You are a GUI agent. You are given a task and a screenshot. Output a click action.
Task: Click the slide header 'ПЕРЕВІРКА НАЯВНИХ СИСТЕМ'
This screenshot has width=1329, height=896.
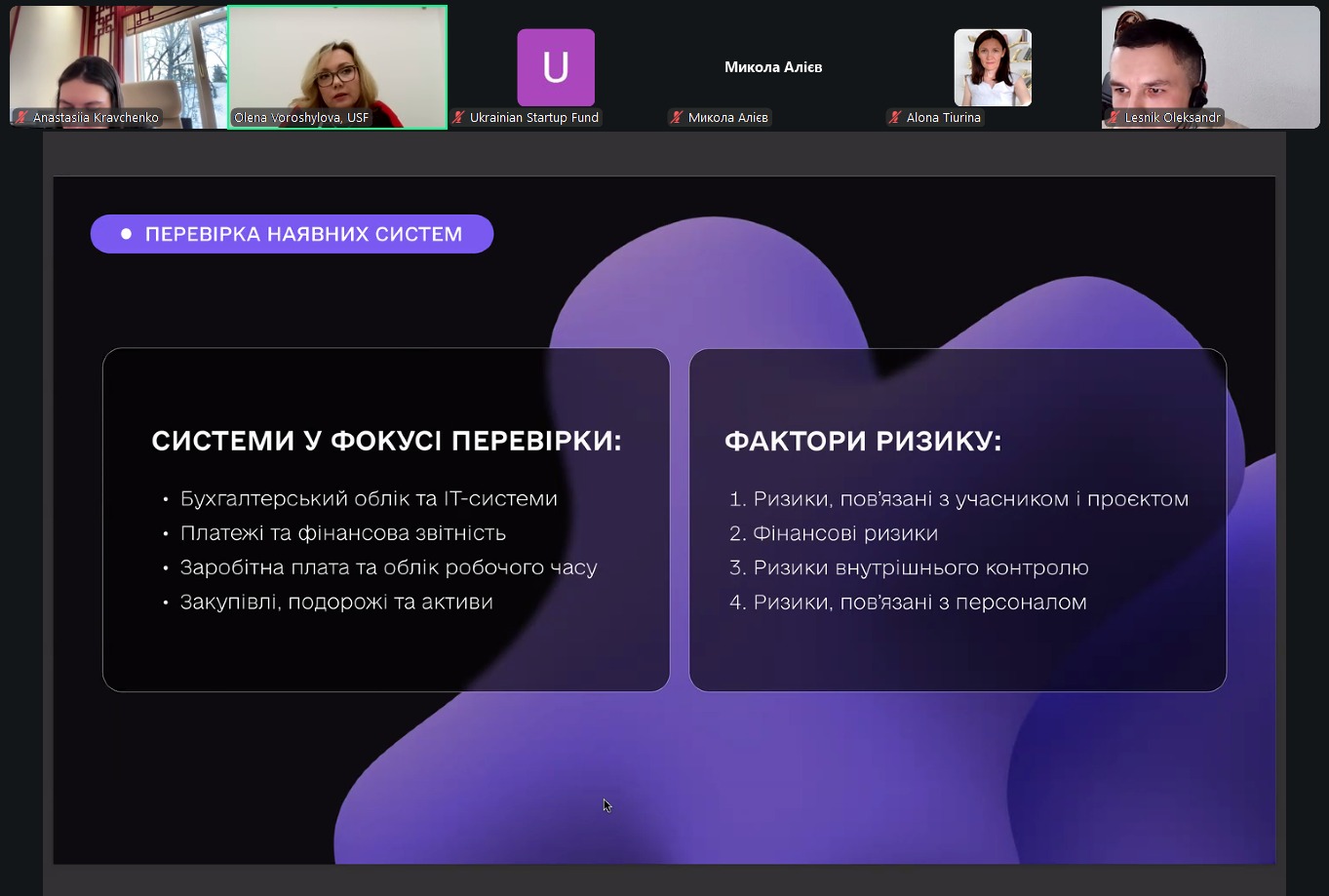(x=293, y=234)
